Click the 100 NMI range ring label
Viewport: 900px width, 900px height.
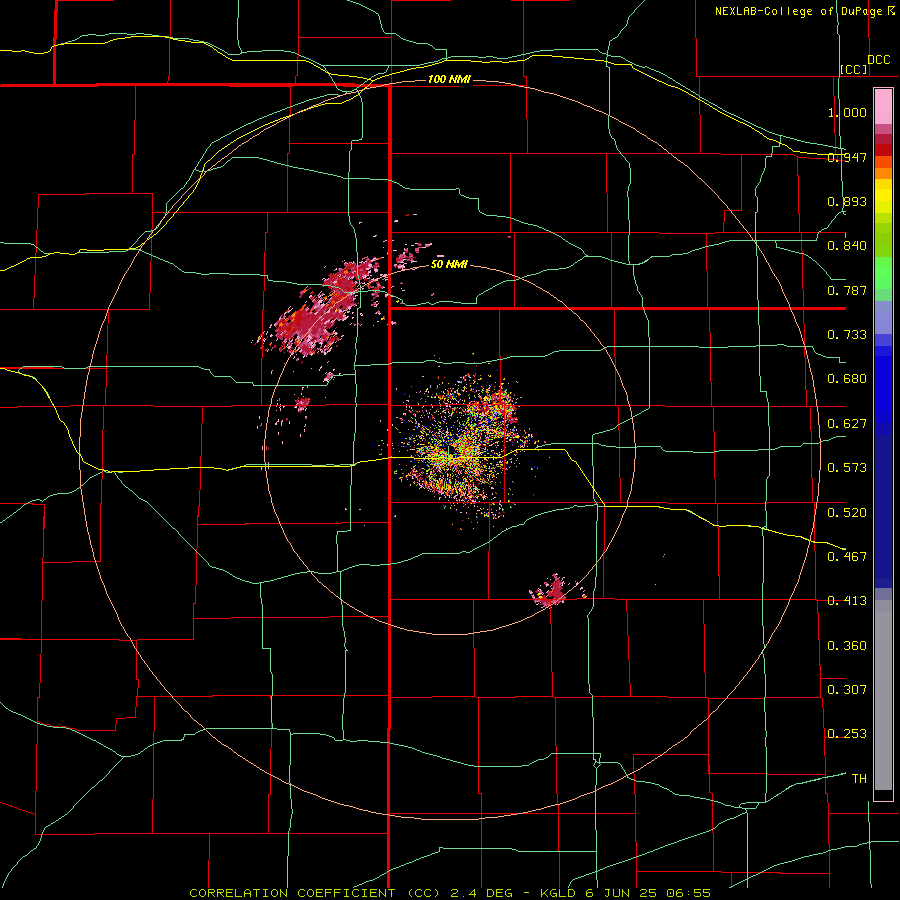449,79
